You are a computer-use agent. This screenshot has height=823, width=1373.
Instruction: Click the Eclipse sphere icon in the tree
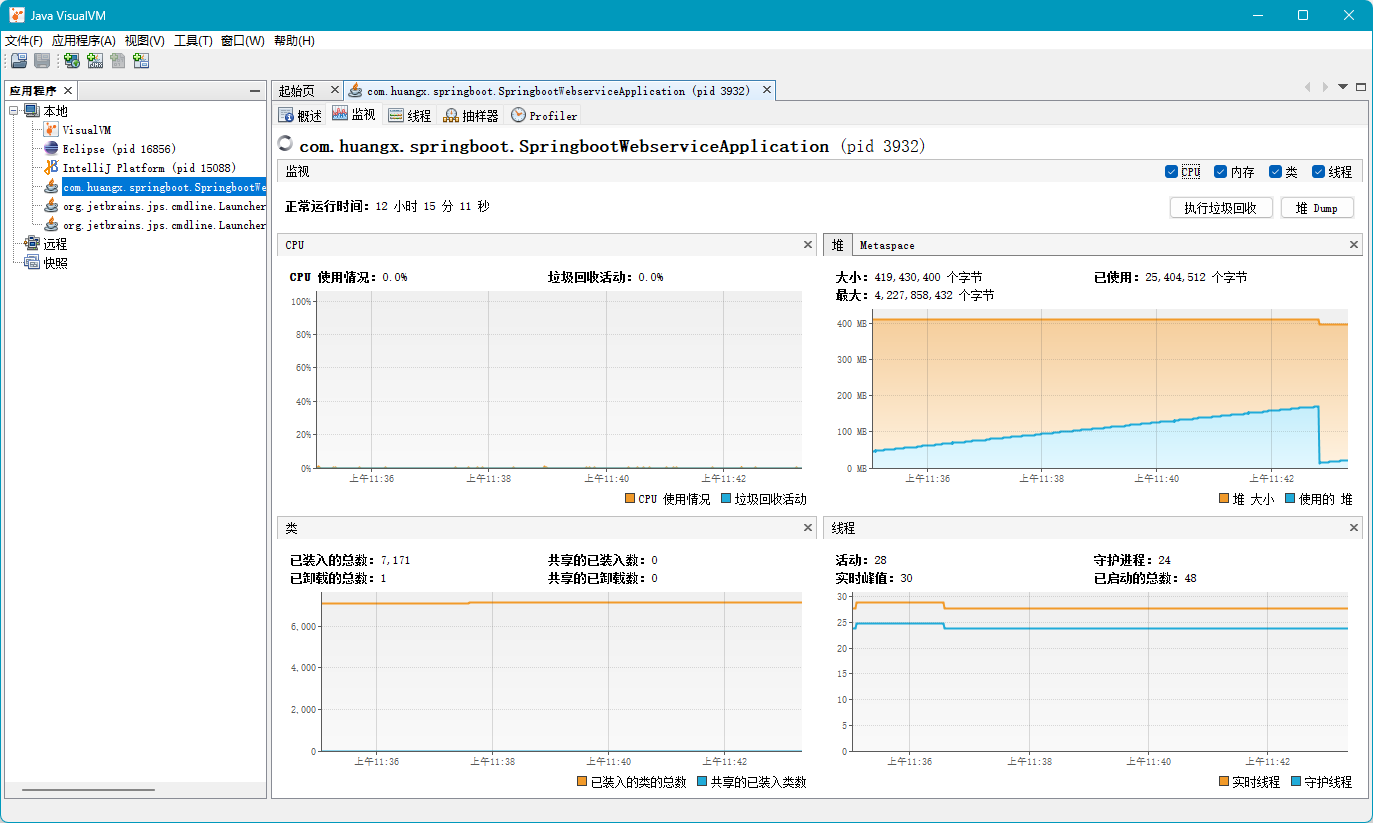click(51, 149)
